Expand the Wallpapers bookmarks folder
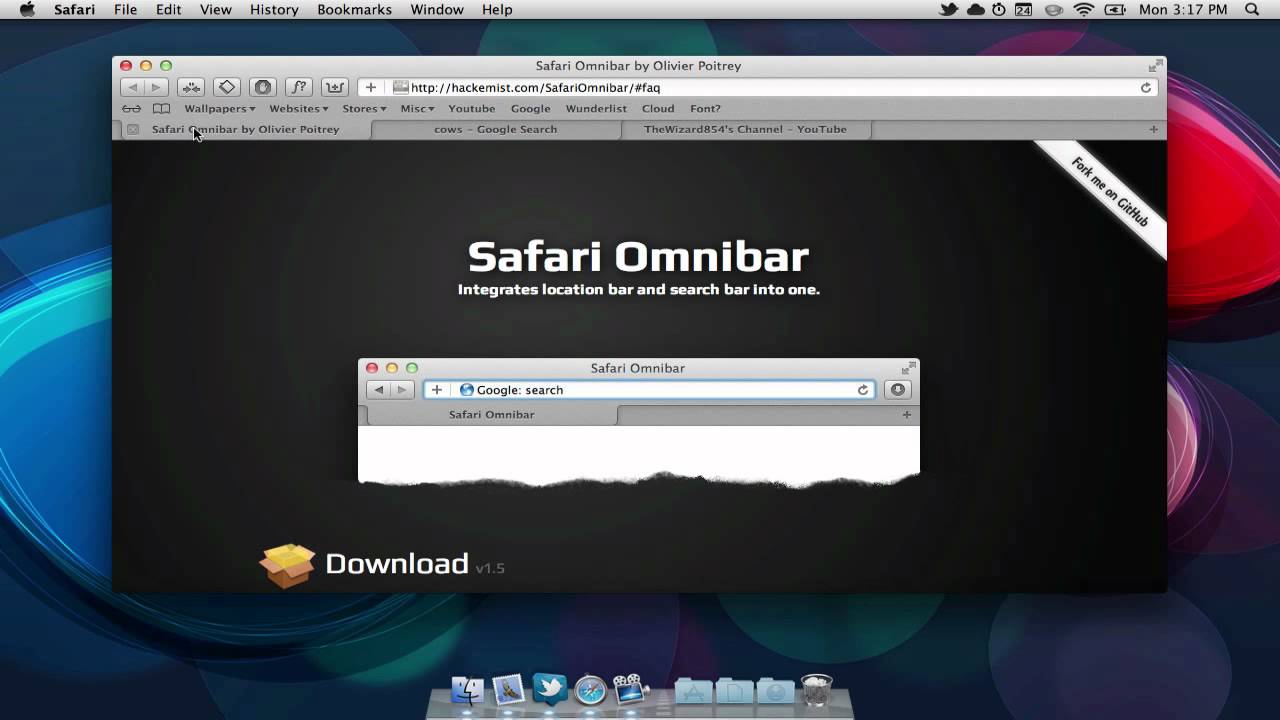Image resolution: width=1280 pixels, height=720 pixels. click(x=220, y=108)
